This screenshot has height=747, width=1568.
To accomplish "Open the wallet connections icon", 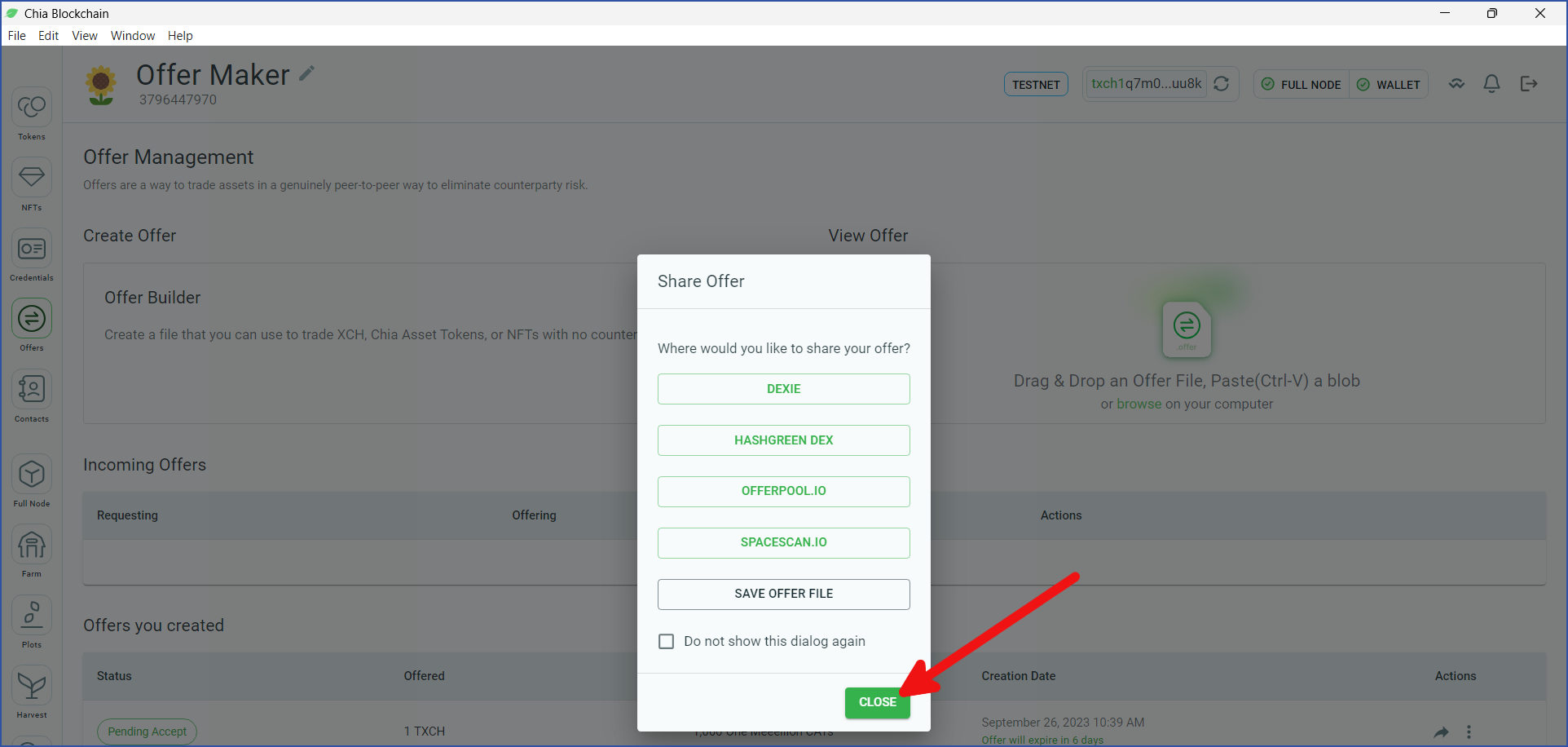I will tap(1456, 84).
